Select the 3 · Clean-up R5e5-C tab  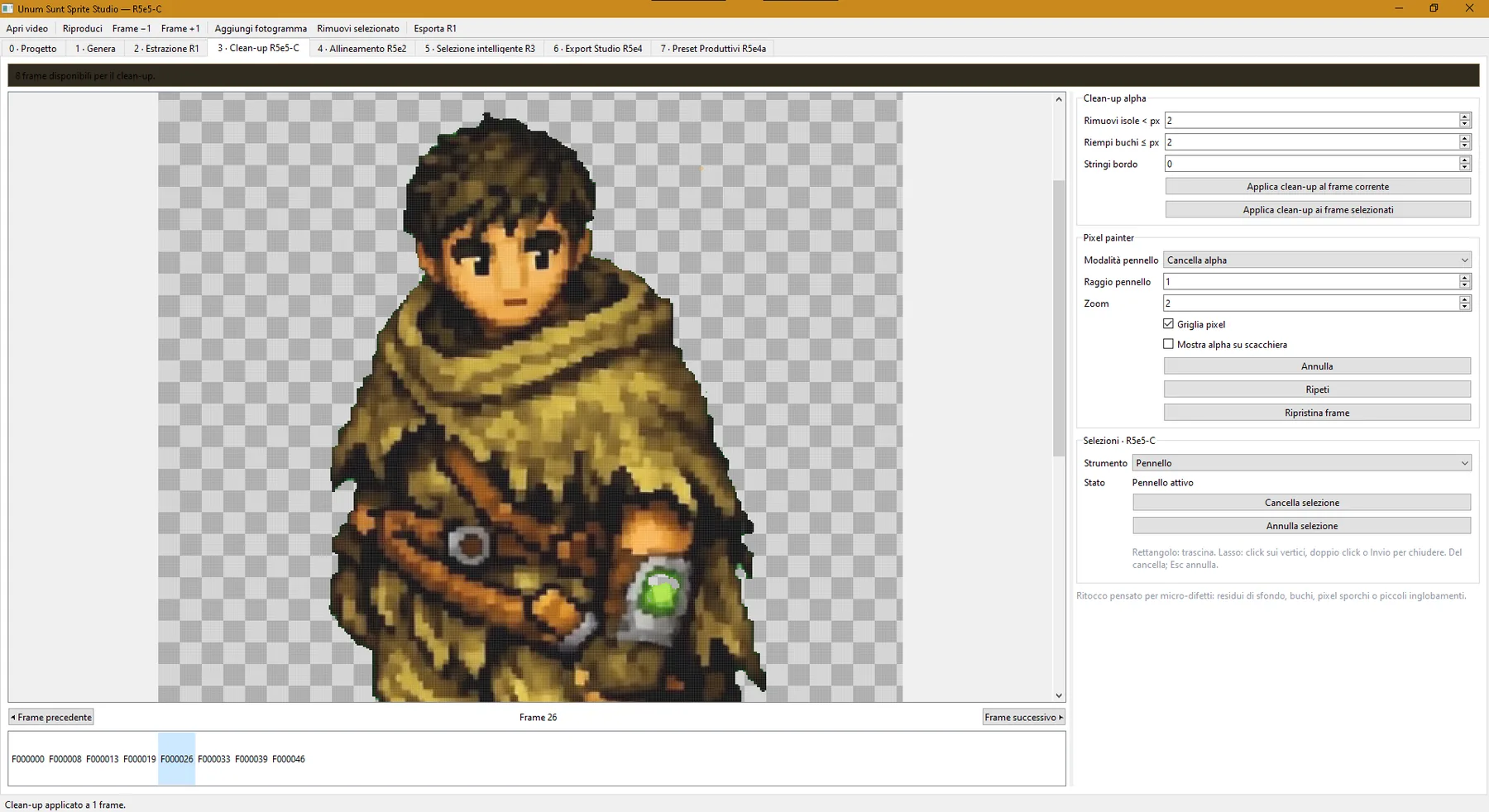pos(259,48)
